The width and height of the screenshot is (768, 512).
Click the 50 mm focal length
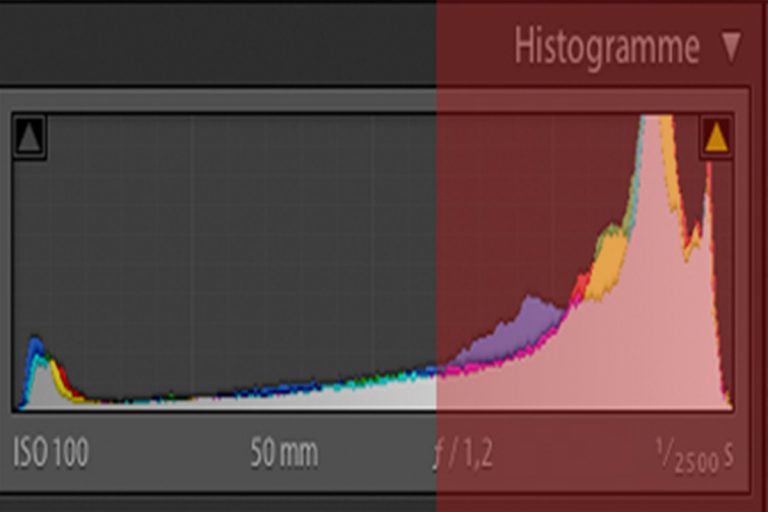(x=284, y=452)
